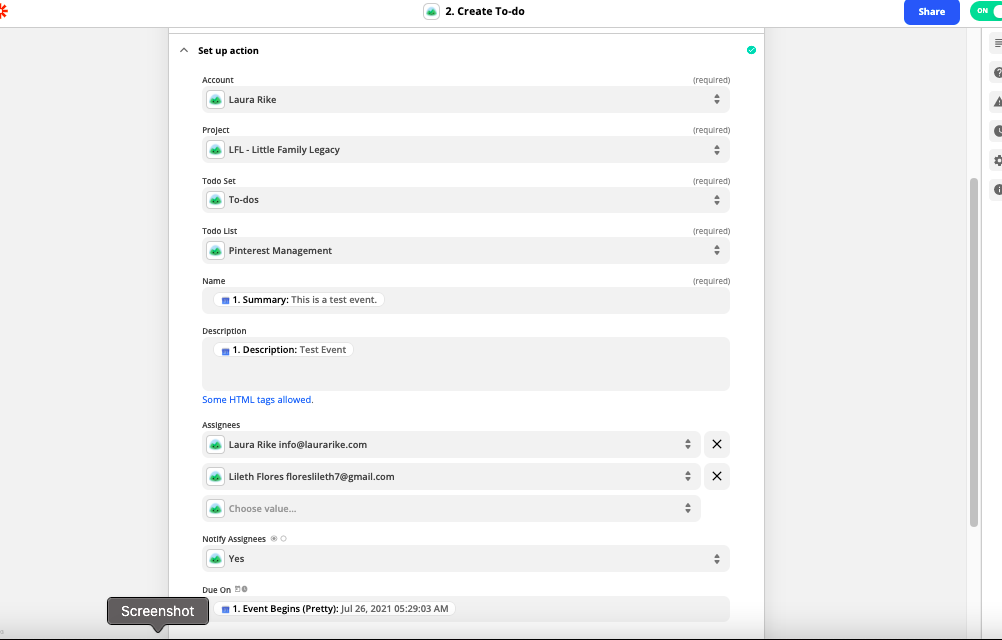This screenshot has width=1002, height=640.
Task: Click the Share button
Action: [931, 12]
